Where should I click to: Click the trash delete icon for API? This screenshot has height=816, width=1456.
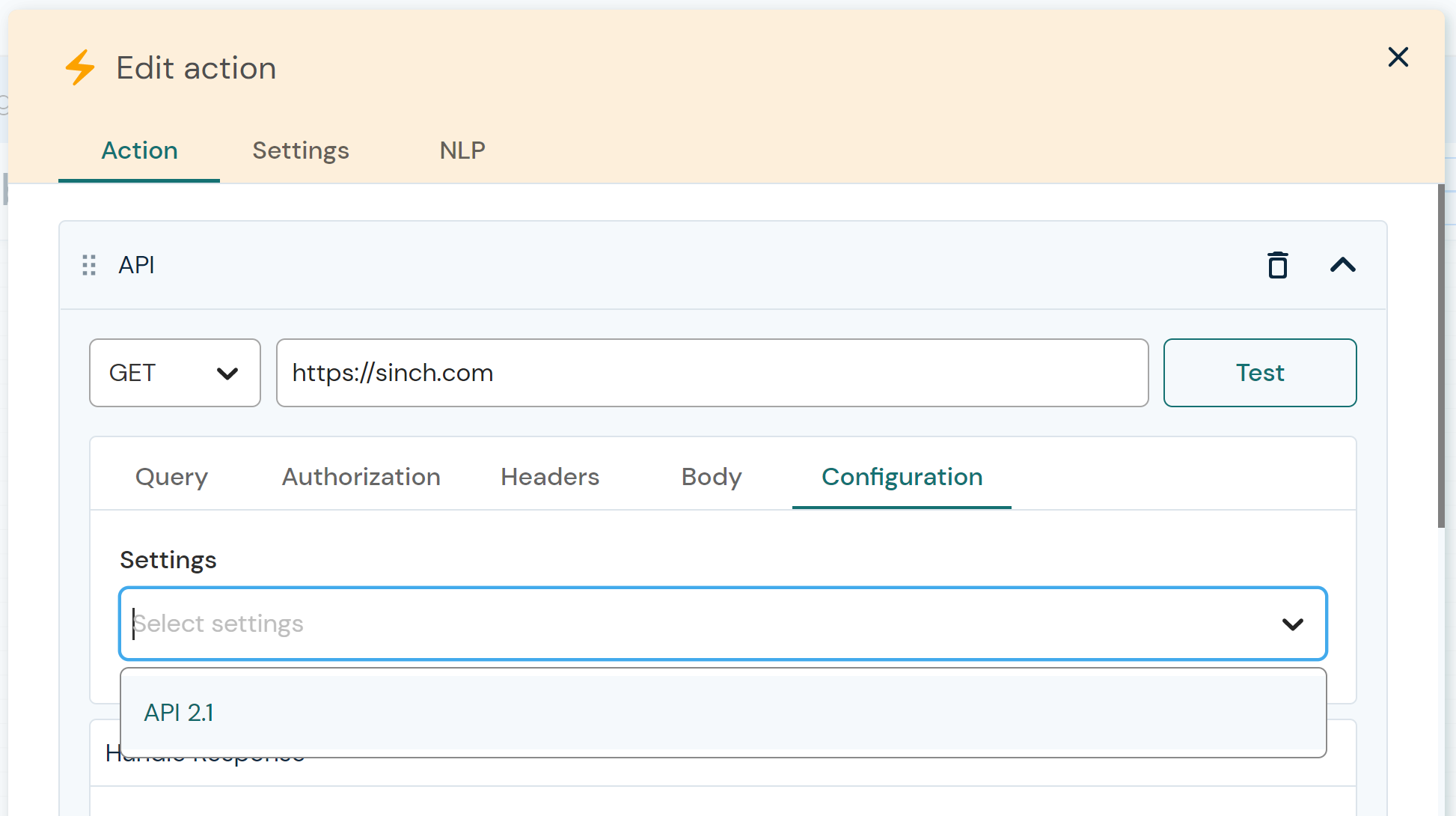1277,265
